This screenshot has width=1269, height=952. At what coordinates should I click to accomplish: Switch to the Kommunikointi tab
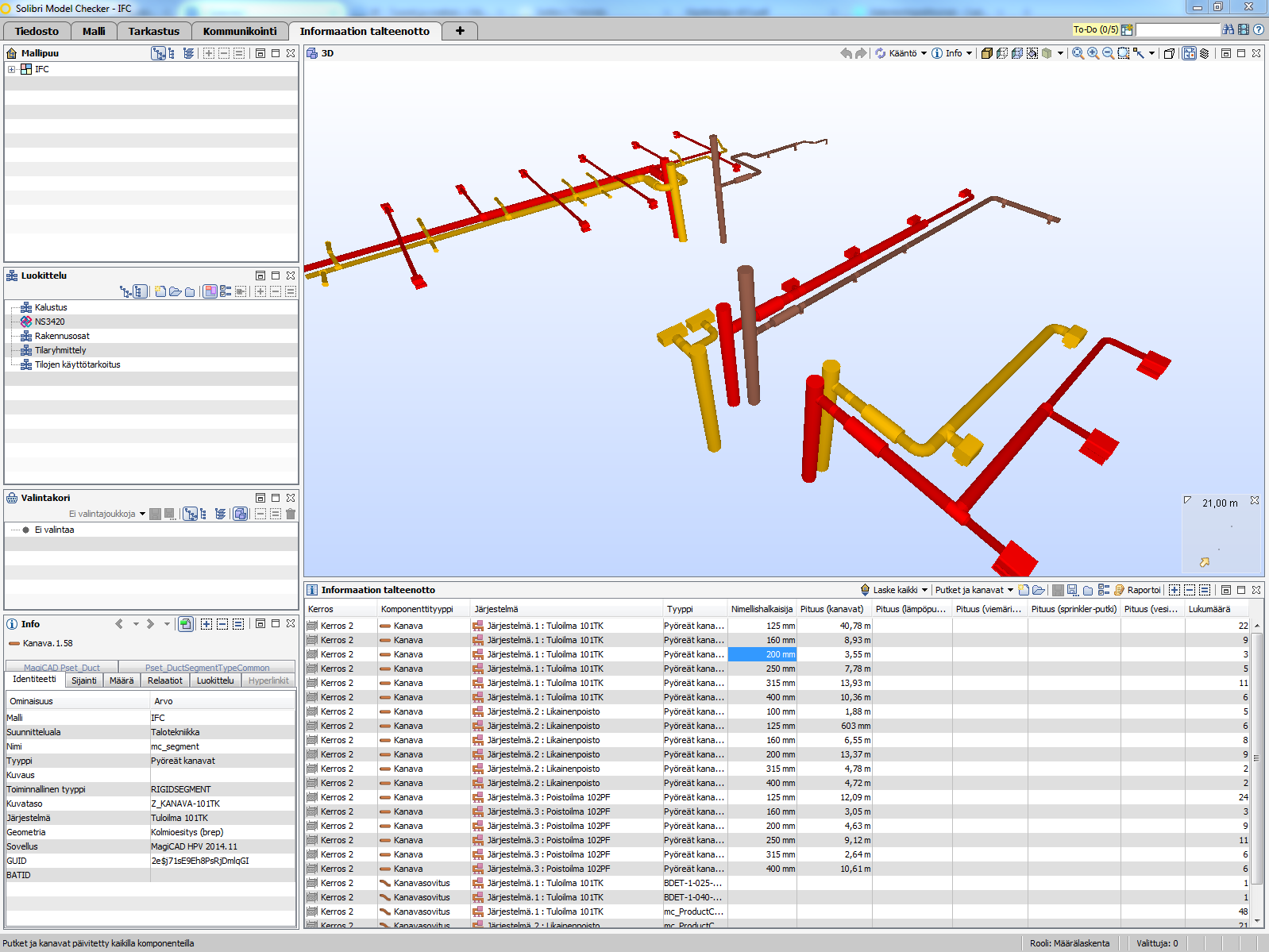click(x=240, y=31)
